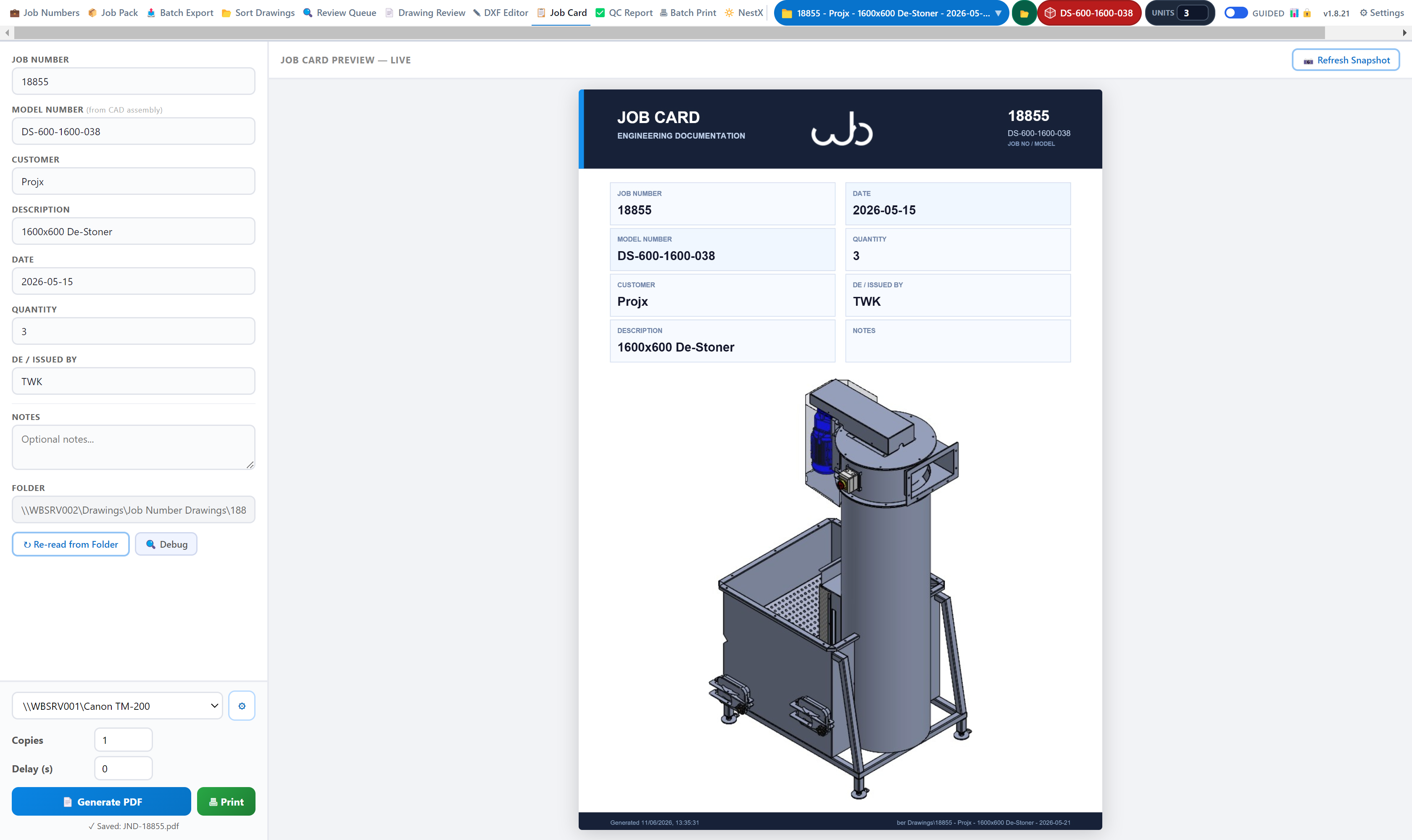Viewport: 1412px width, 840px height.
Task: Click the Delay (s) number field
Action: click(123, 769)
